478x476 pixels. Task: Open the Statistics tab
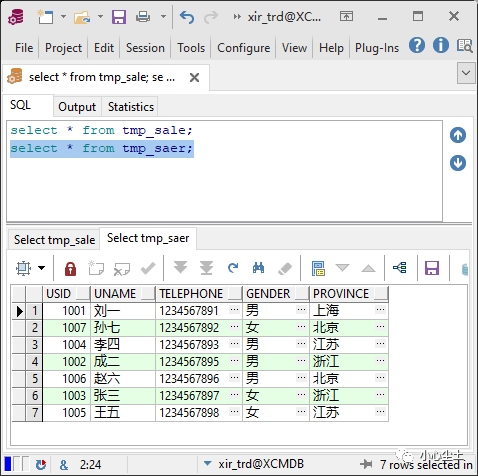click(x=131, y=107)
